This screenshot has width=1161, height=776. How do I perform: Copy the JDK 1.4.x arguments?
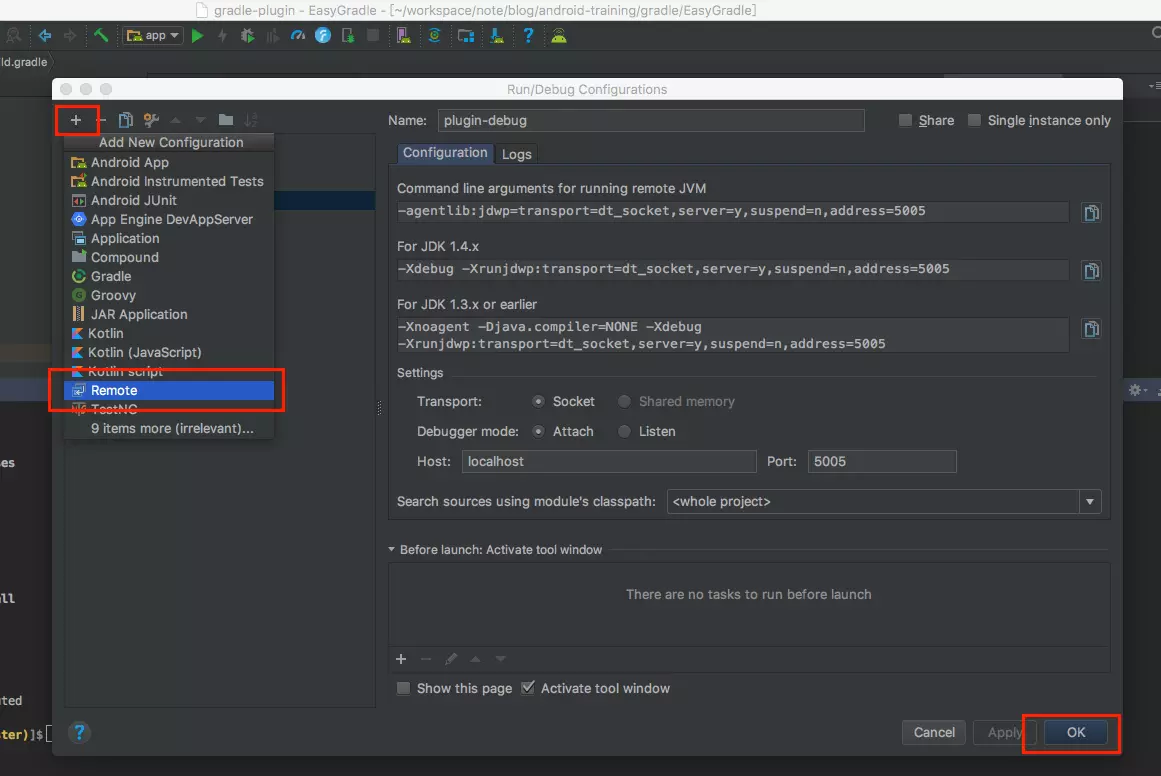click(1091, 271)
